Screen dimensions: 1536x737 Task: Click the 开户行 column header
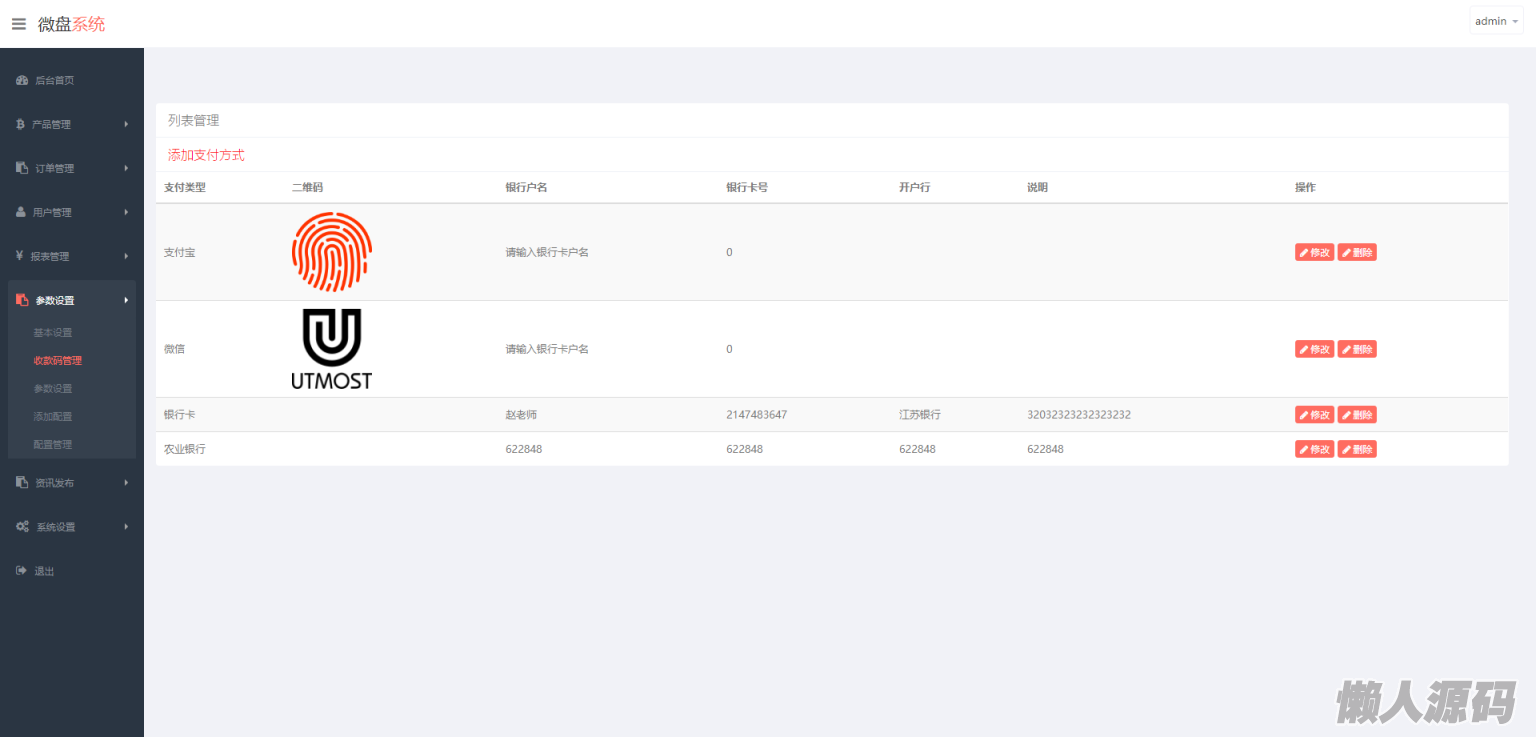(x=915, y=187)
